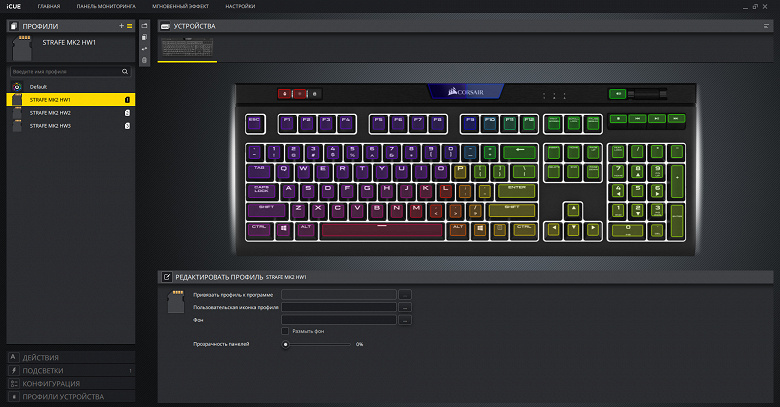780x407 pixels.
Task: Expand the КОНФИГУРАЦИЯ section
Action: tap(71, 383)
